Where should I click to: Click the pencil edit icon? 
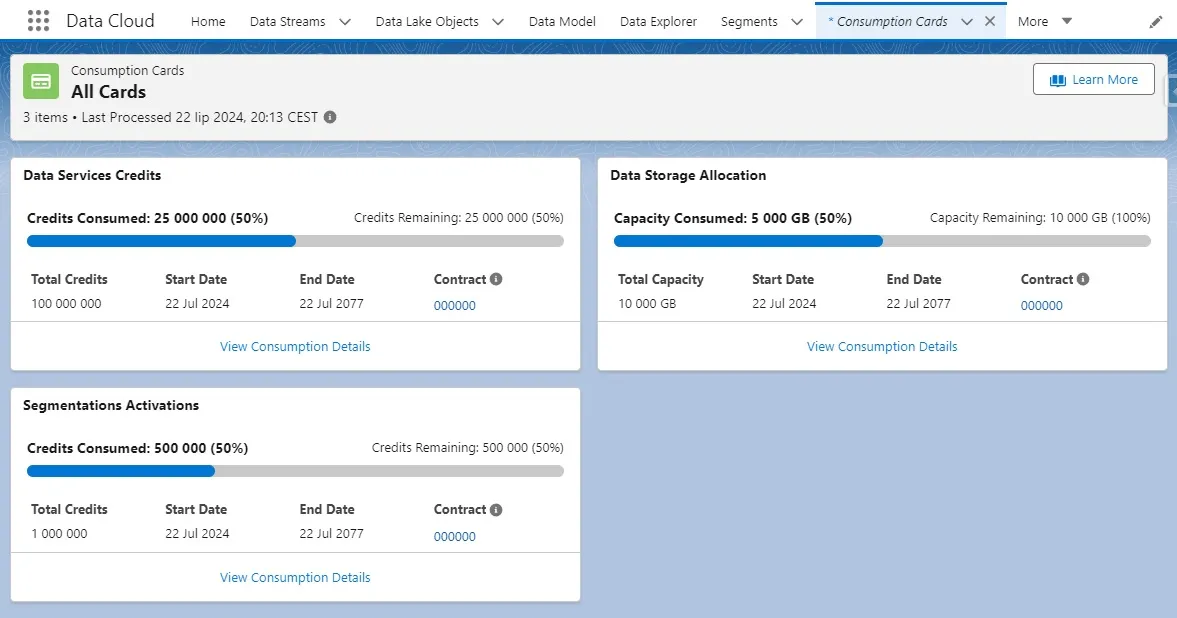click(1156, 20)
